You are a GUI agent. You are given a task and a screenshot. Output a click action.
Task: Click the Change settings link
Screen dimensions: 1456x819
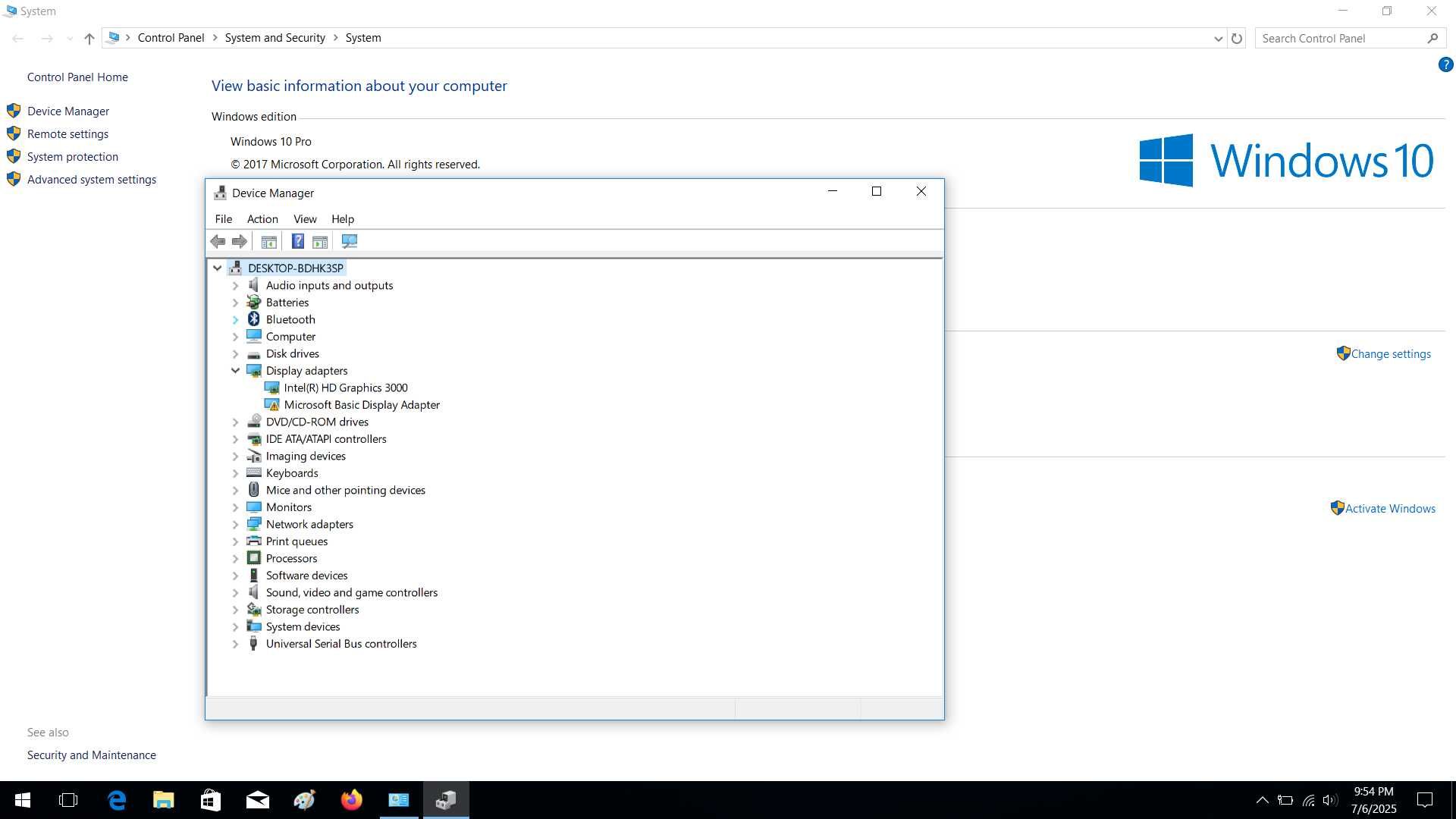point(1391,354)
